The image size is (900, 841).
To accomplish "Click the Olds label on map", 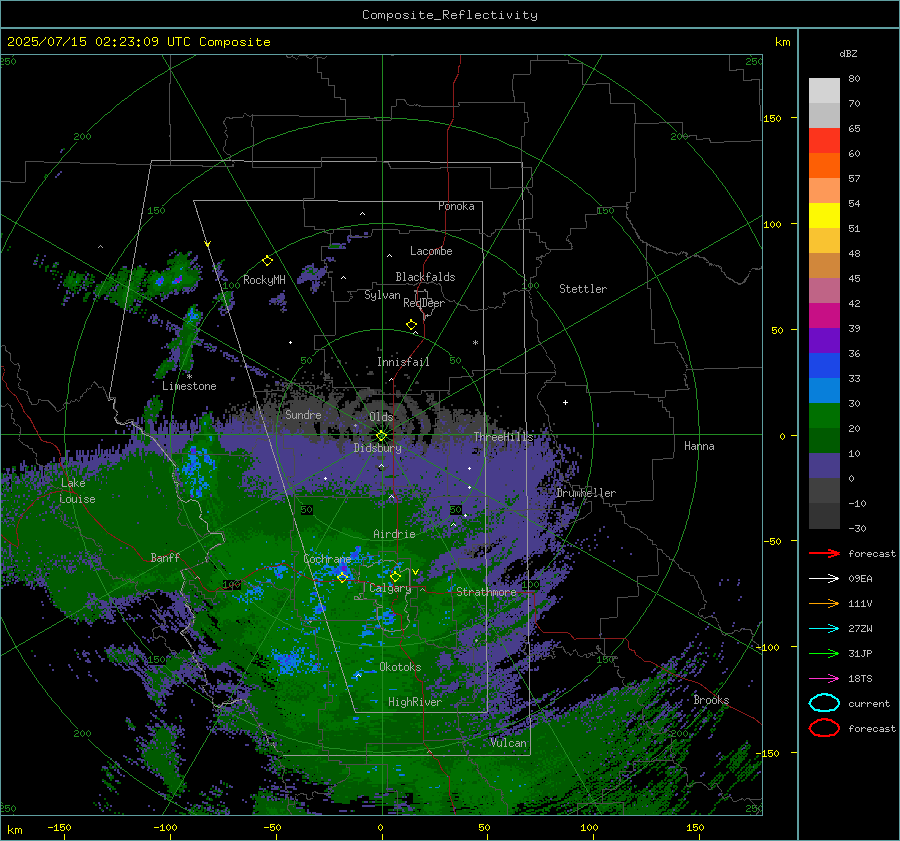I will [x=381, y=417].
